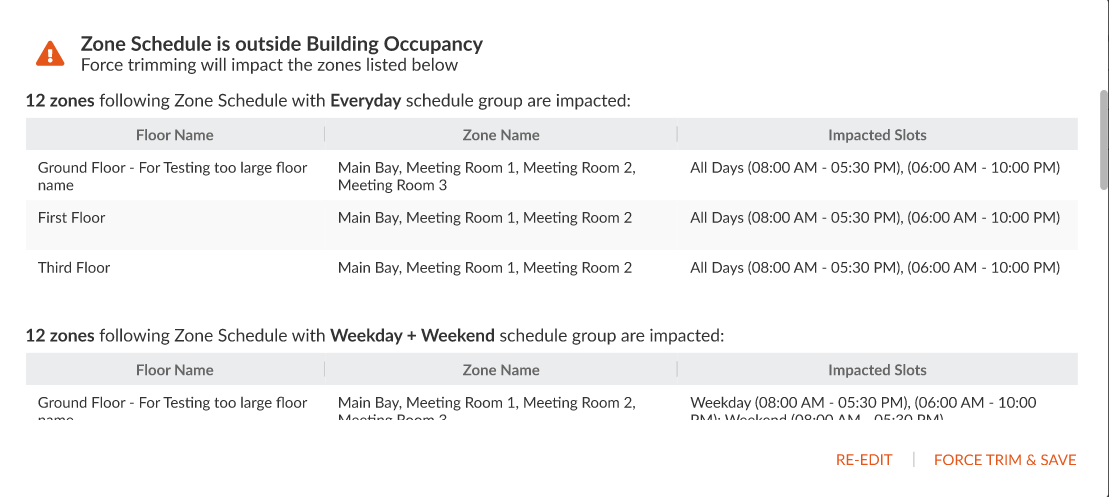
Task: Click Ground Floor zone names in the Everyday table
Action: point(487,176)
